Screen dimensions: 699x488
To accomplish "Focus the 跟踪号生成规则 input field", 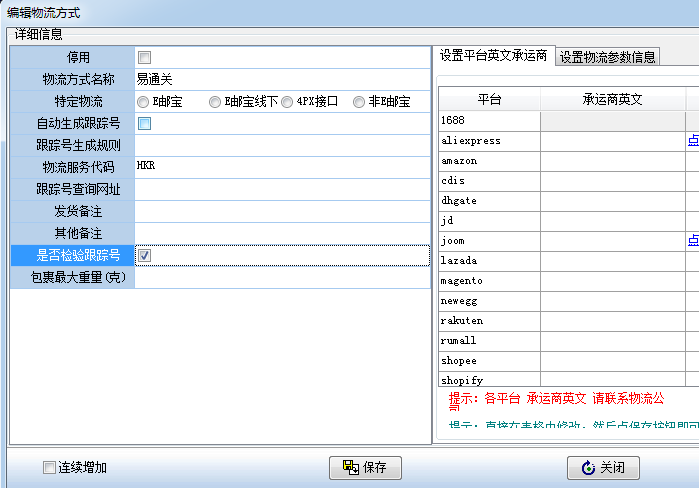I will click(282, 145).
